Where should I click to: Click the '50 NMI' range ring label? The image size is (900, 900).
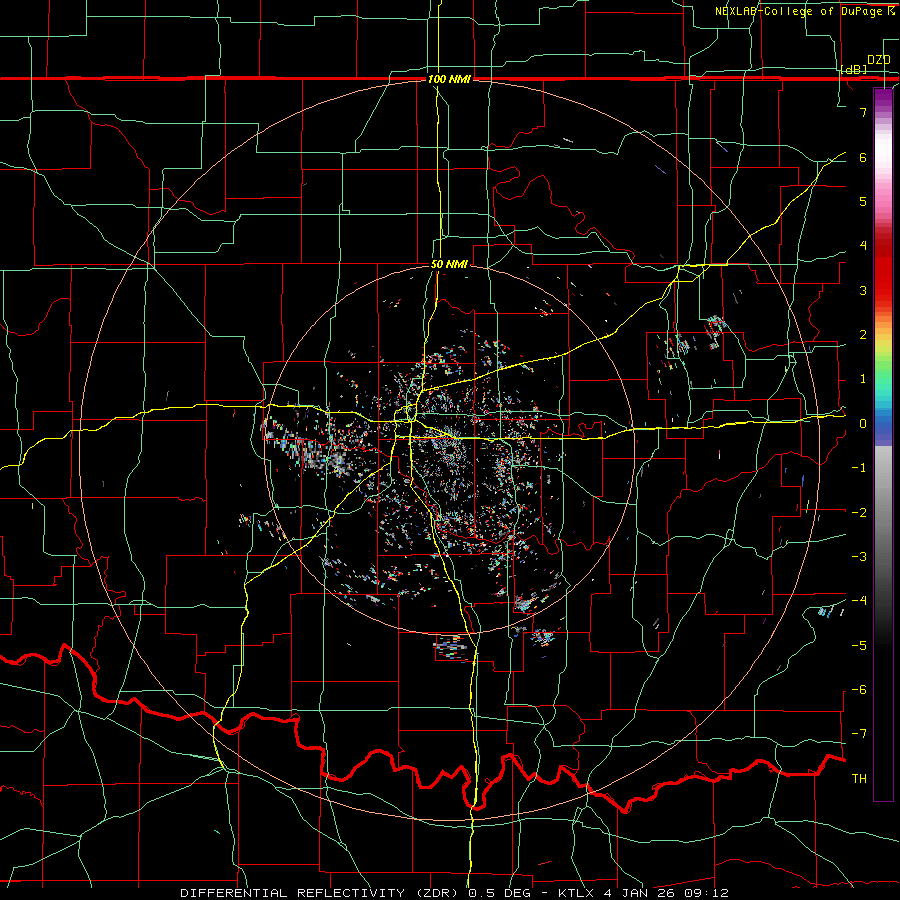(449, 265)
